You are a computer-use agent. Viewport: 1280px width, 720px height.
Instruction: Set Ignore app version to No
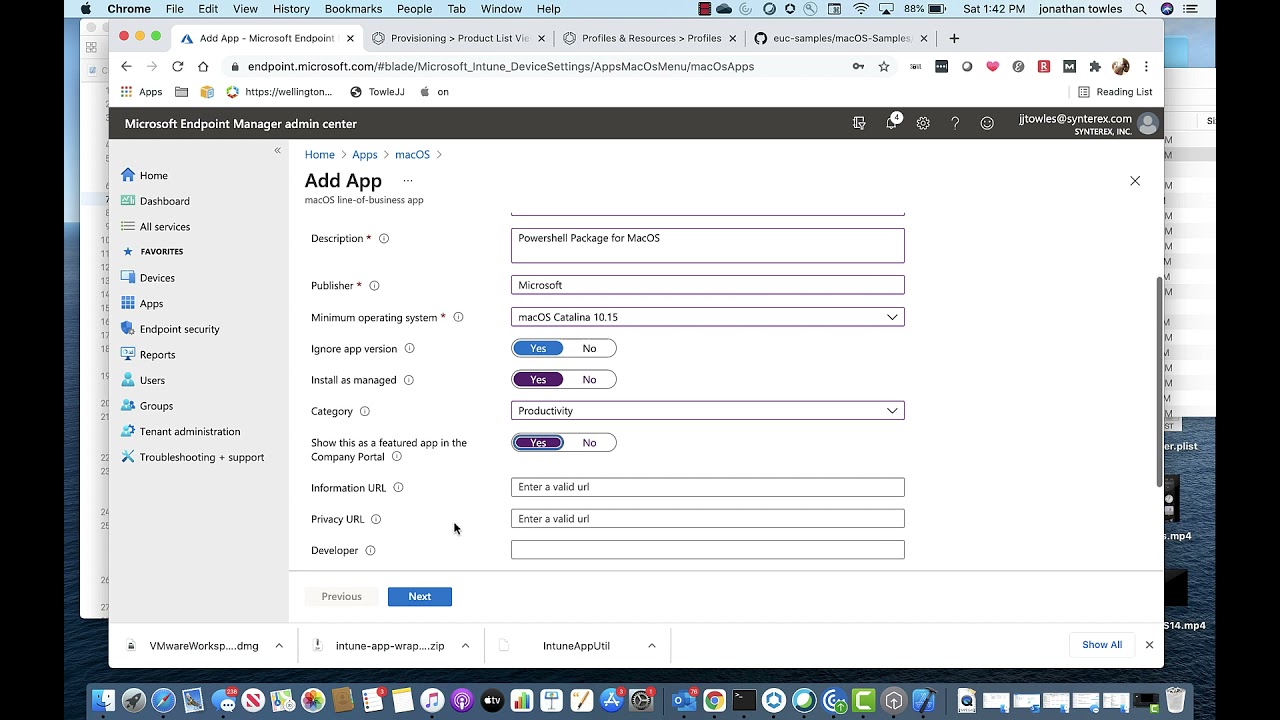[589, 348]
